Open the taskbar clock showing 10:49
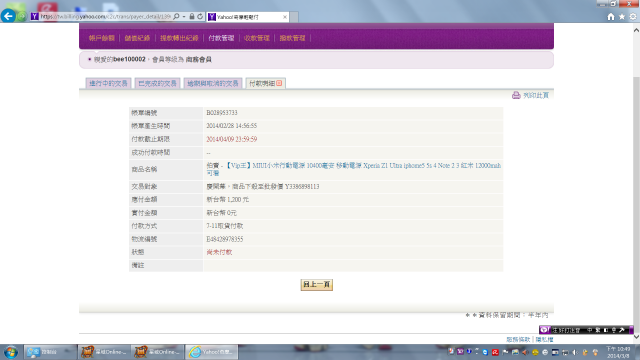The width and height of the screenshot is (640, 360). pyautogui.click(x=618, y=352)
